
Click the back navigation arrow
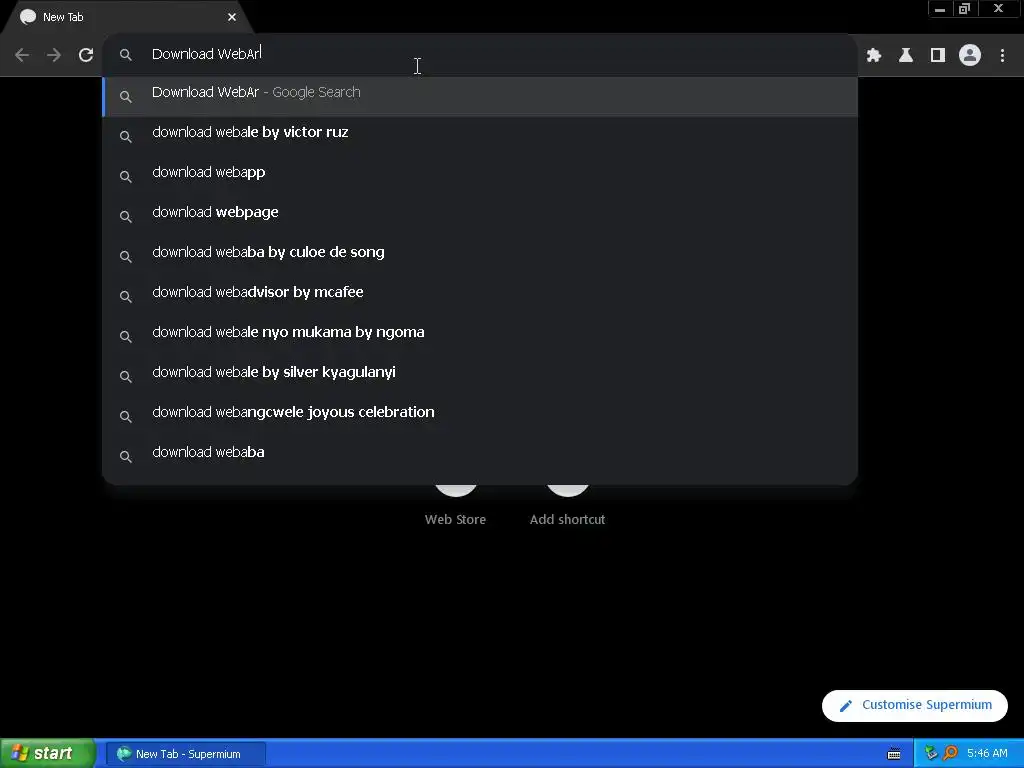[22, 55]
